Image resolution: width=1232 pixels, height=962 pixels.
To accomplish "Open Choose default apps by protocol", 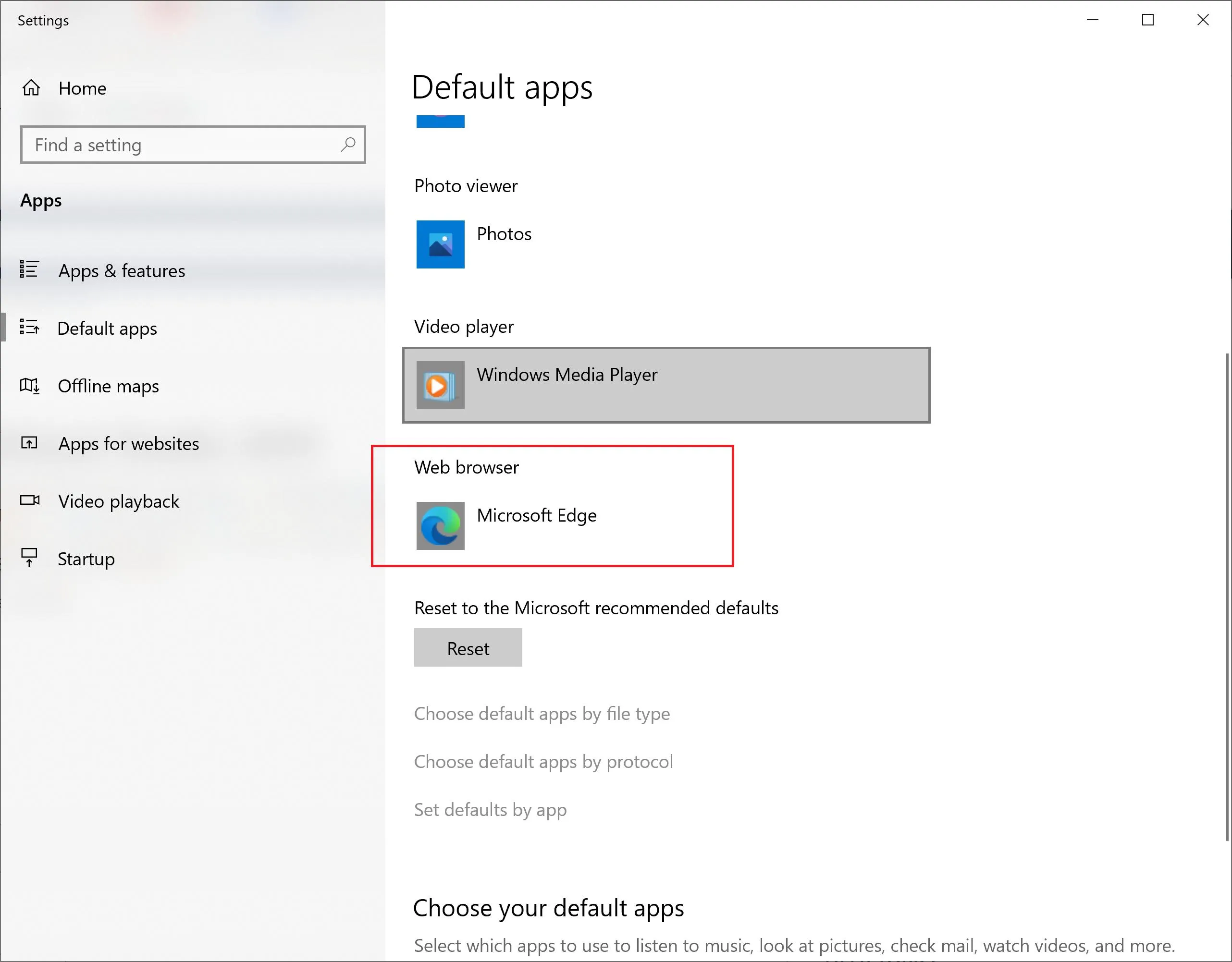I will (543, 762).
